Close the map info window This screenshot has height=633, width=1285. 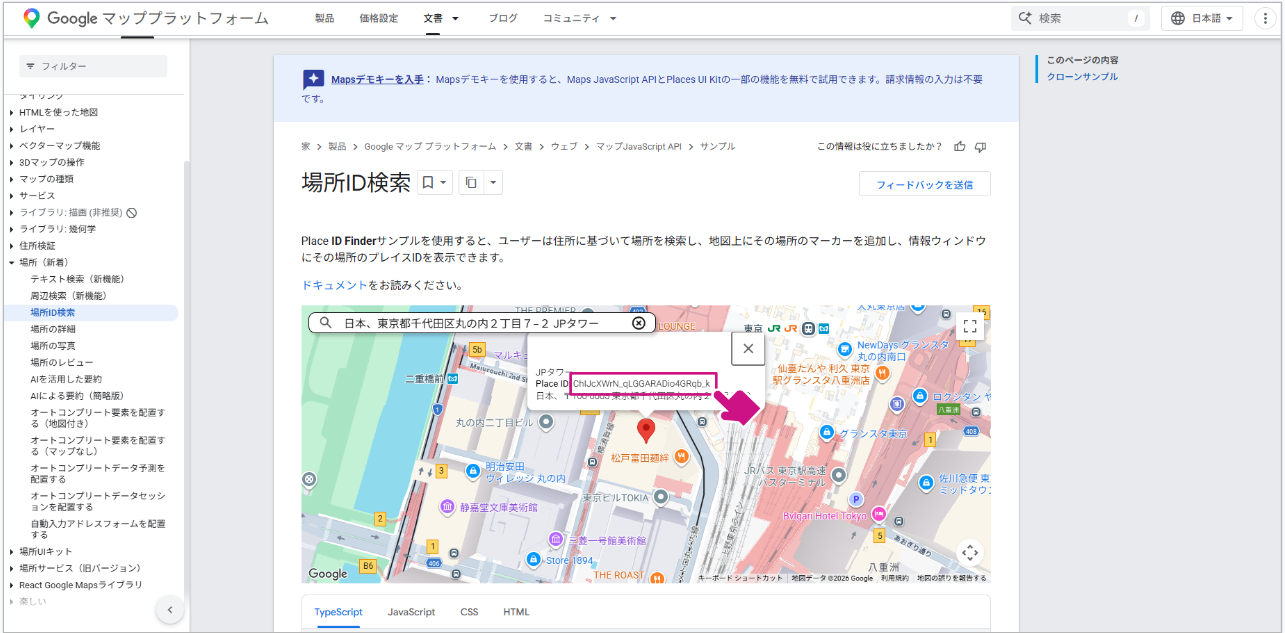[x=748, y=348]
